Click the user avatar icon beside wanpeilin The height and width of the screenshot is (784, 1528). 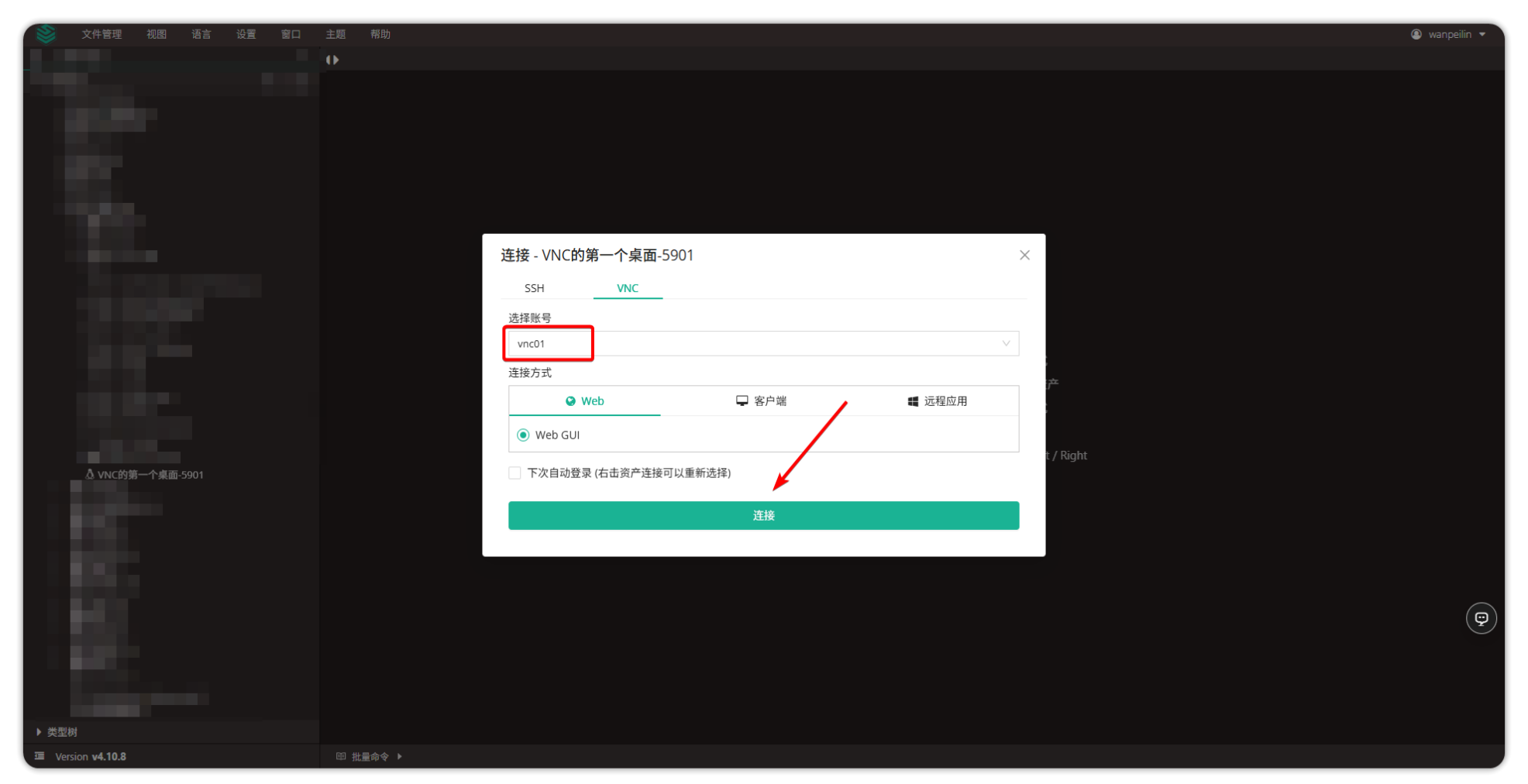(1416, 34)
